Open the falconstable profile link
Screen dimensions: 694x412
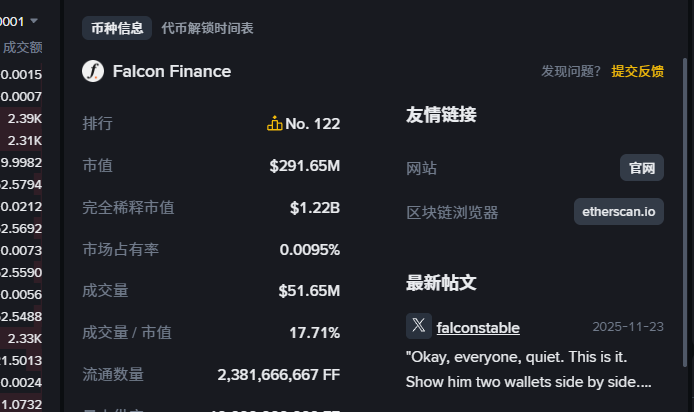(478, 328)
